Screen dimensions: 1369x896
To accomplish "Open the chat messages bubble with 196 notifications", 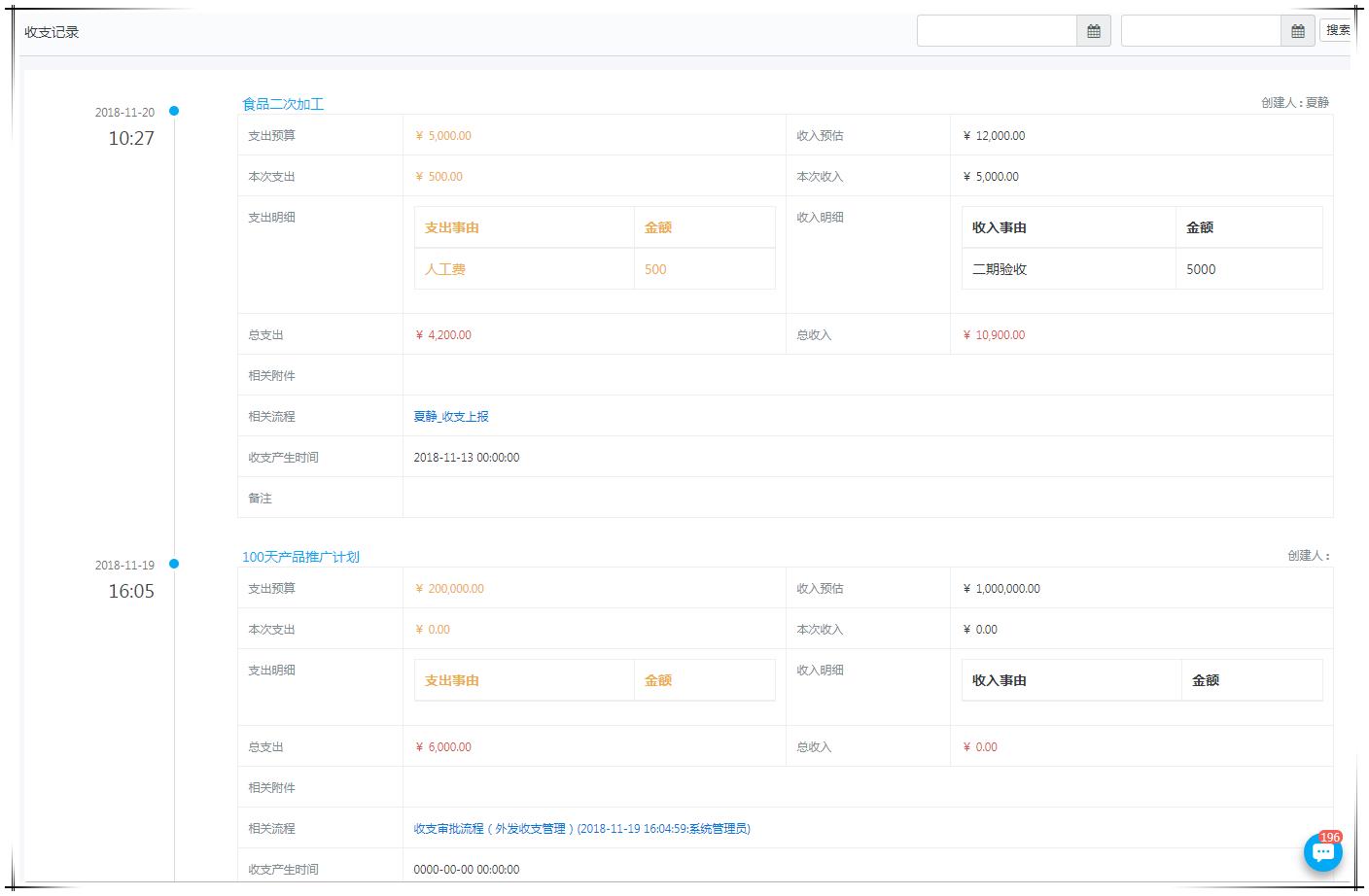I will pyautogui.click(x=1322, y=852).
